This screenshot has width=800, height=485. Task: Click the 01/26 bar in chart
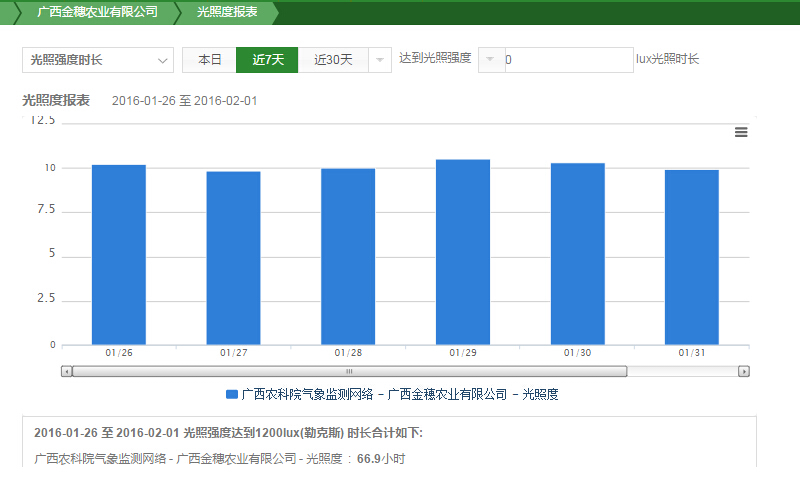pos(119,255)
